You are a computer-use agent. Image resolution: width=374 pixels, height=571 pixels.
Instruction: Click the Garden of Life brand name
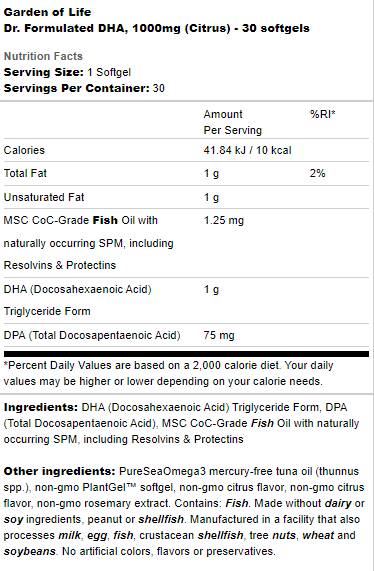coord(47,12)
